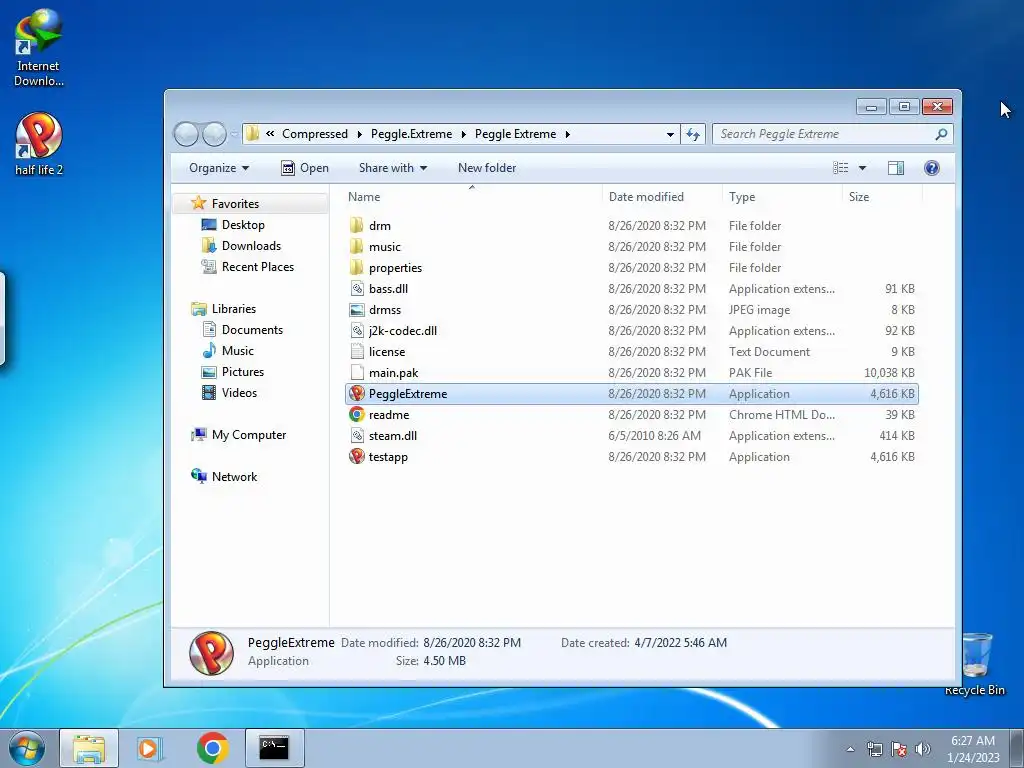Open Windows Explorer from the taskbar
The width and height of the screenshot is (1024, 768).
click(x=89, y=748)
